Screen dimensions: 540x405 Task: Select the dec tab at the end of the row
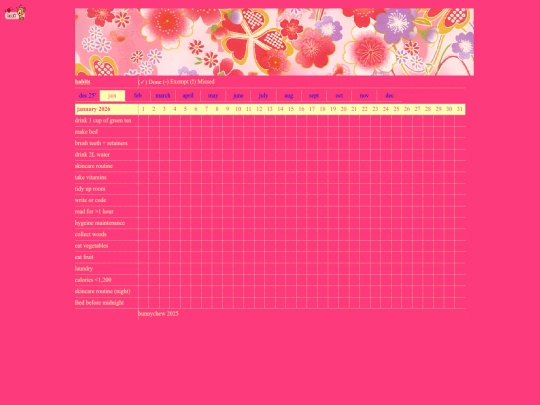tap(390, 96)
